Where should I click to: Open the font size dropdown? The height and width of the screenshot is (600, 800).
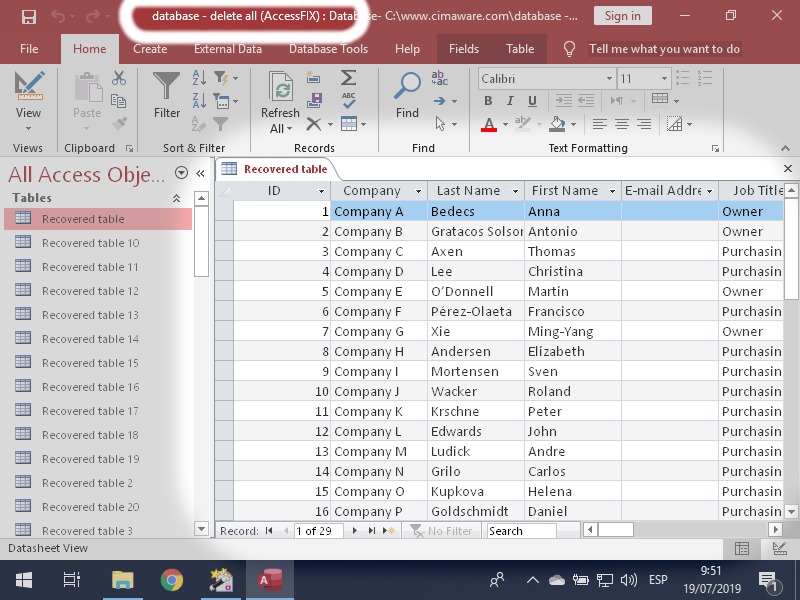click(663, 78)
